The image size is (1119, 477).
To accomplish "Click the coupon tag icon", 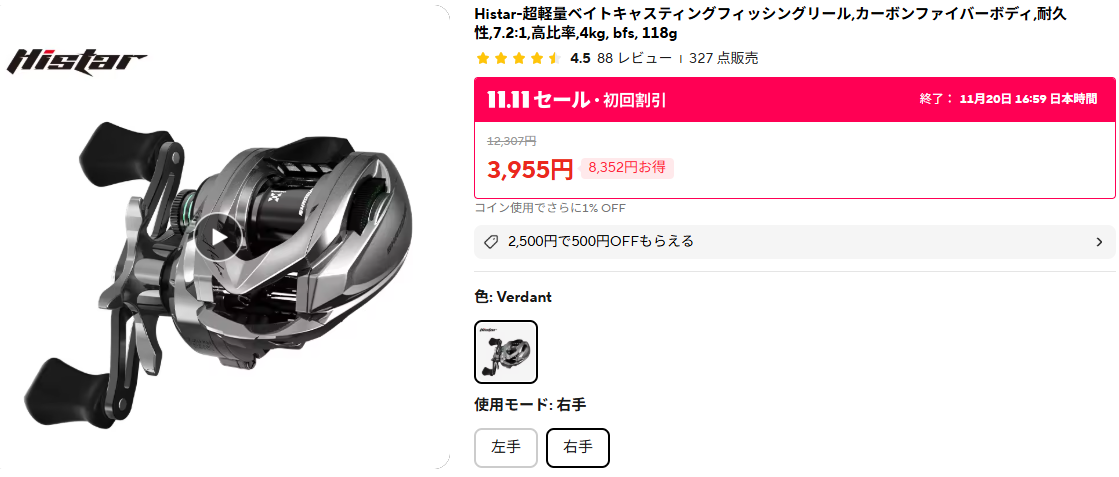I will 491,242.
